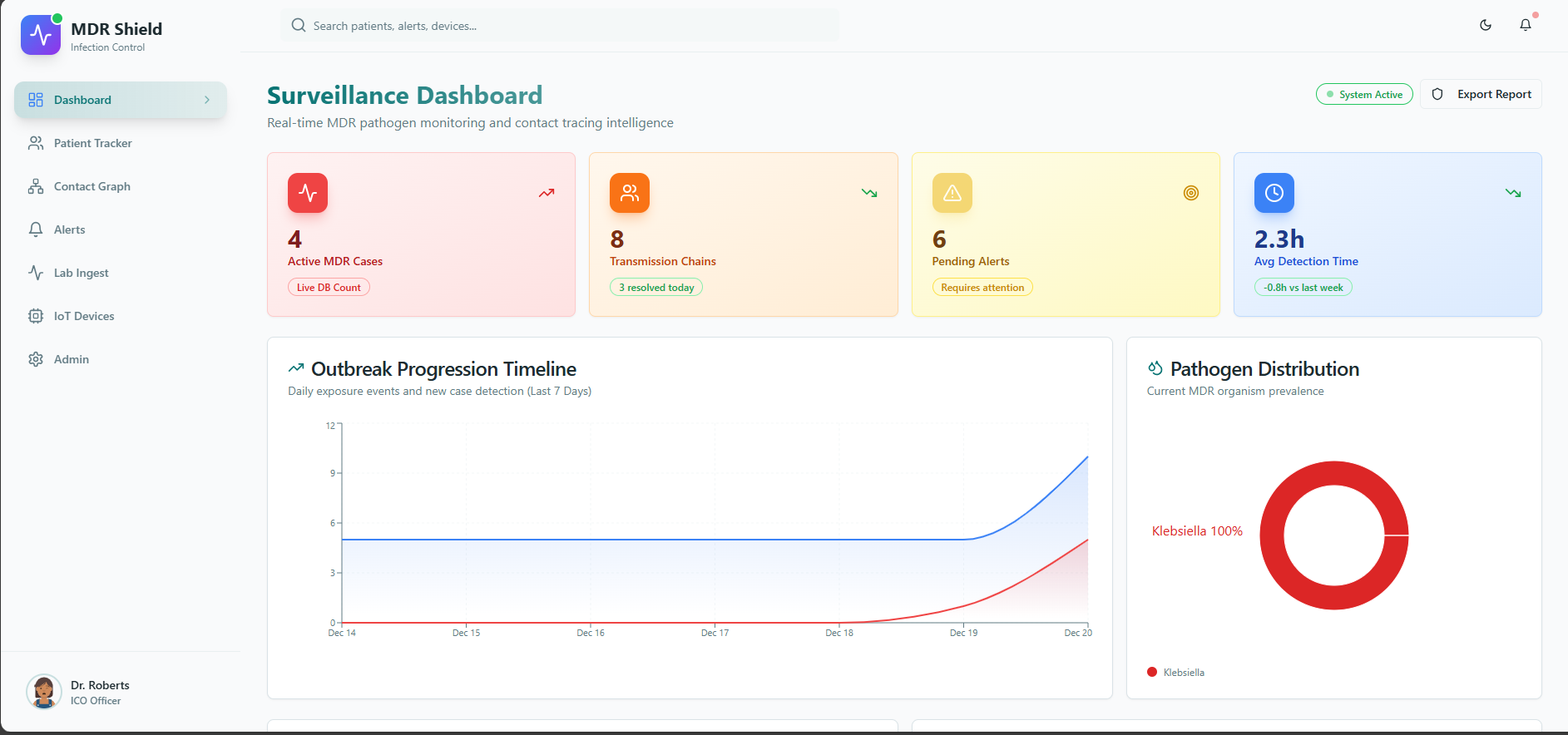1568x735 pixels.
Task: Click the blue Avg Detection Time clock icon
Action: point(1274,193)
